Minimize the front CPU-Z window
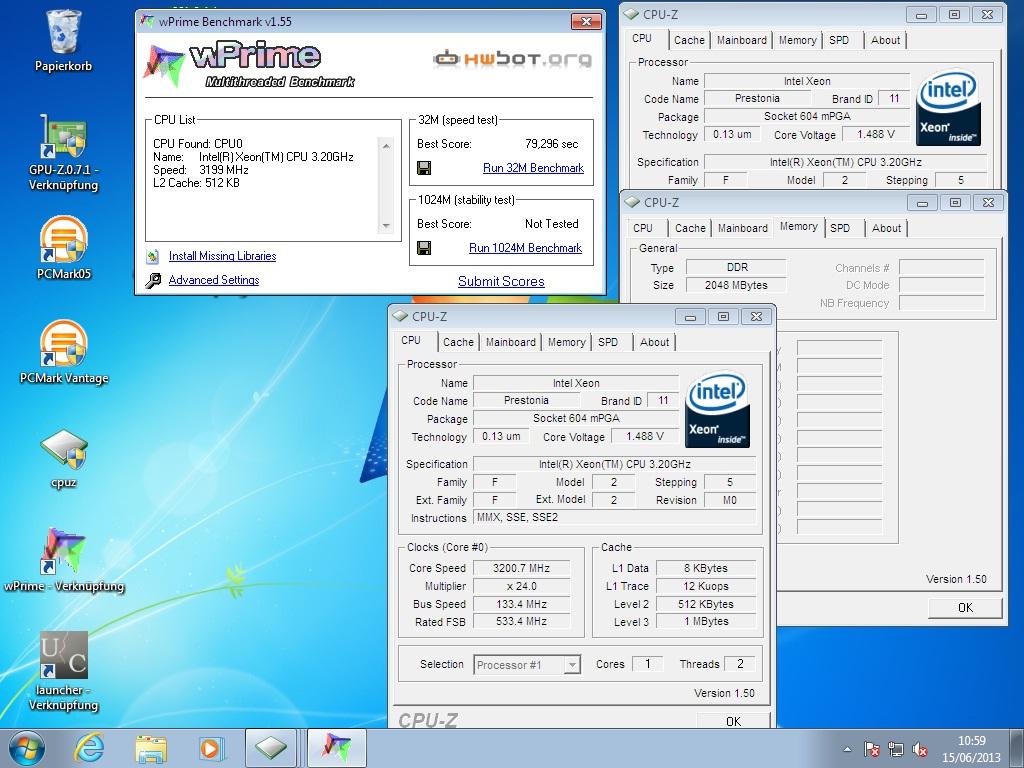Screen dimensions: 1024x768 pos(690,317)
